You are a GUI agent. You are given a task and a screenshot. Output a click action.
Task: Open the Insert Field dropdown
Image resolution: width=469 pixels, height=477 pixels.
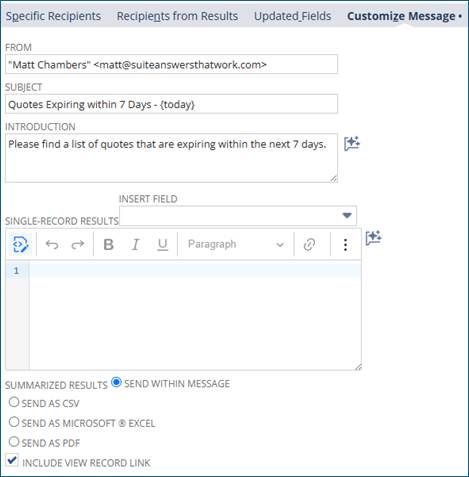click(238, 216)
